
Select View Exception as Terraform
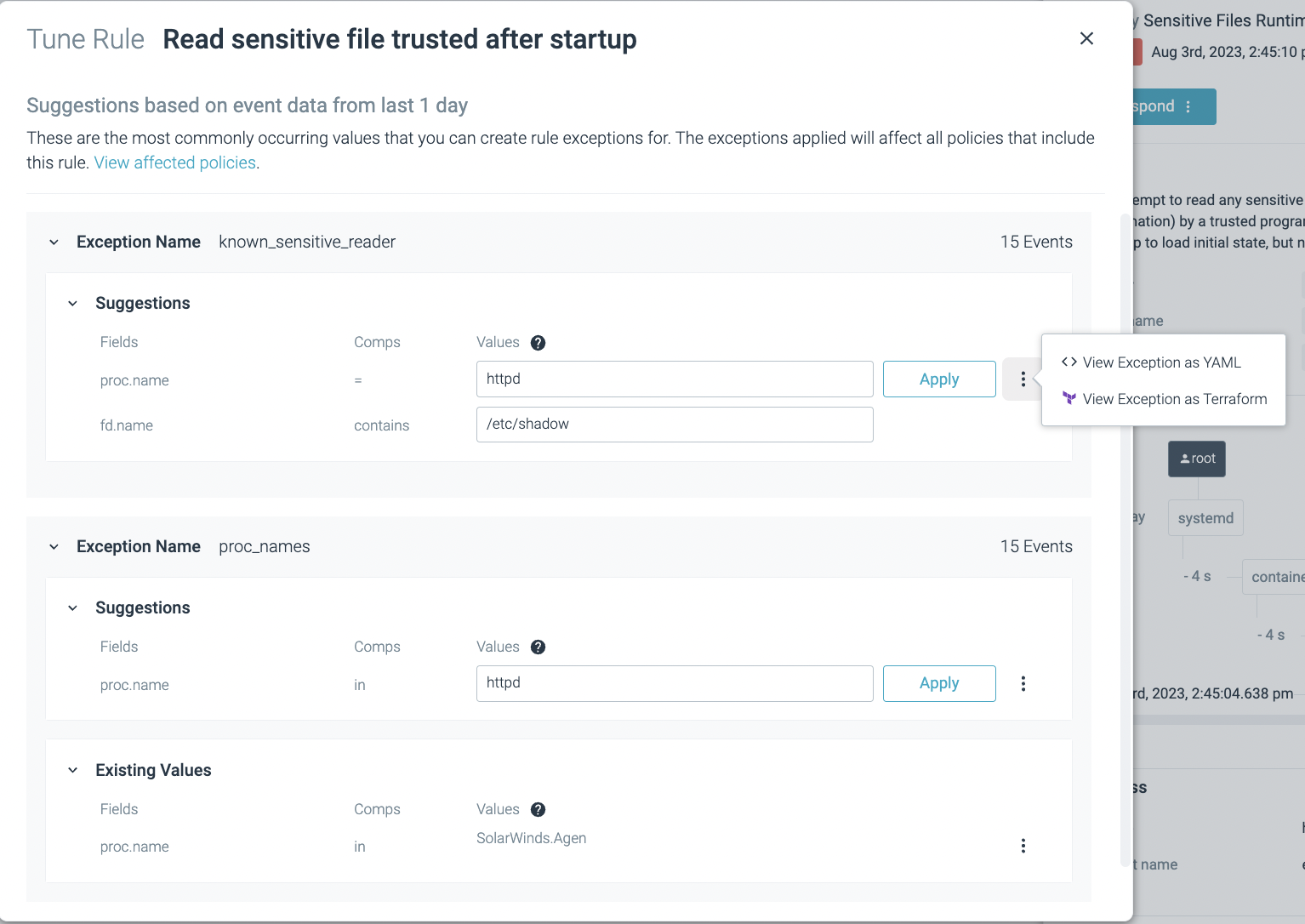tap(1174, 399)
